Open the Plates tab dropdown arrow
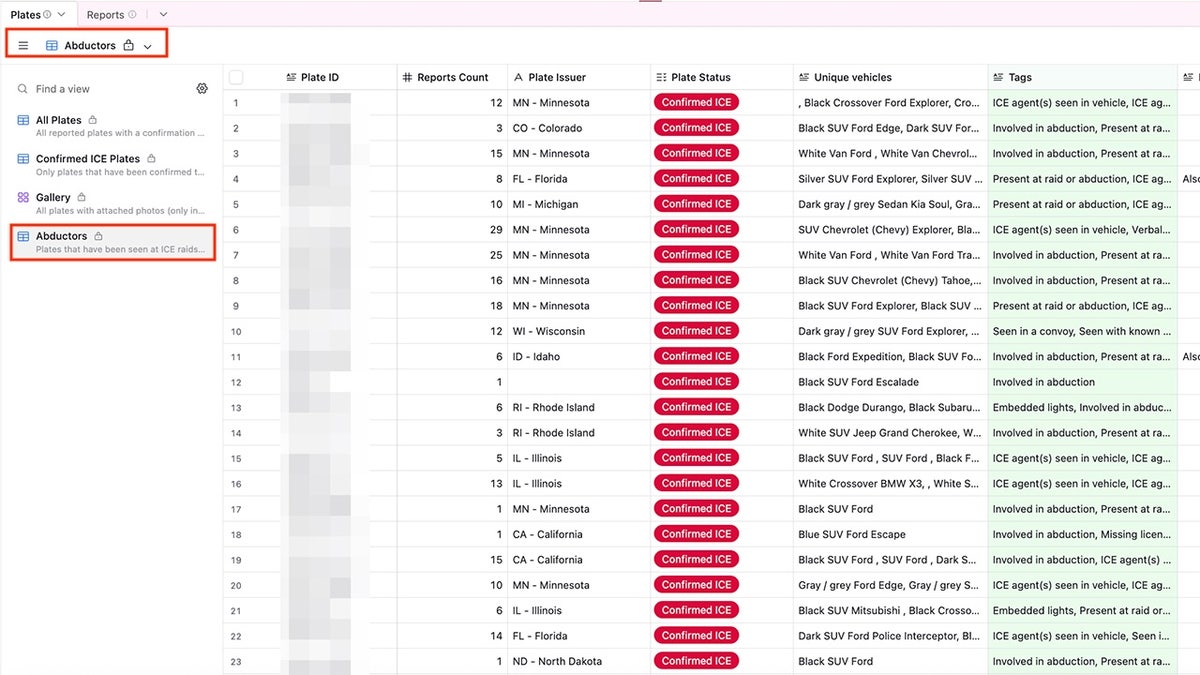Viewport: 1200px width, 675px height. pos(62,15)
